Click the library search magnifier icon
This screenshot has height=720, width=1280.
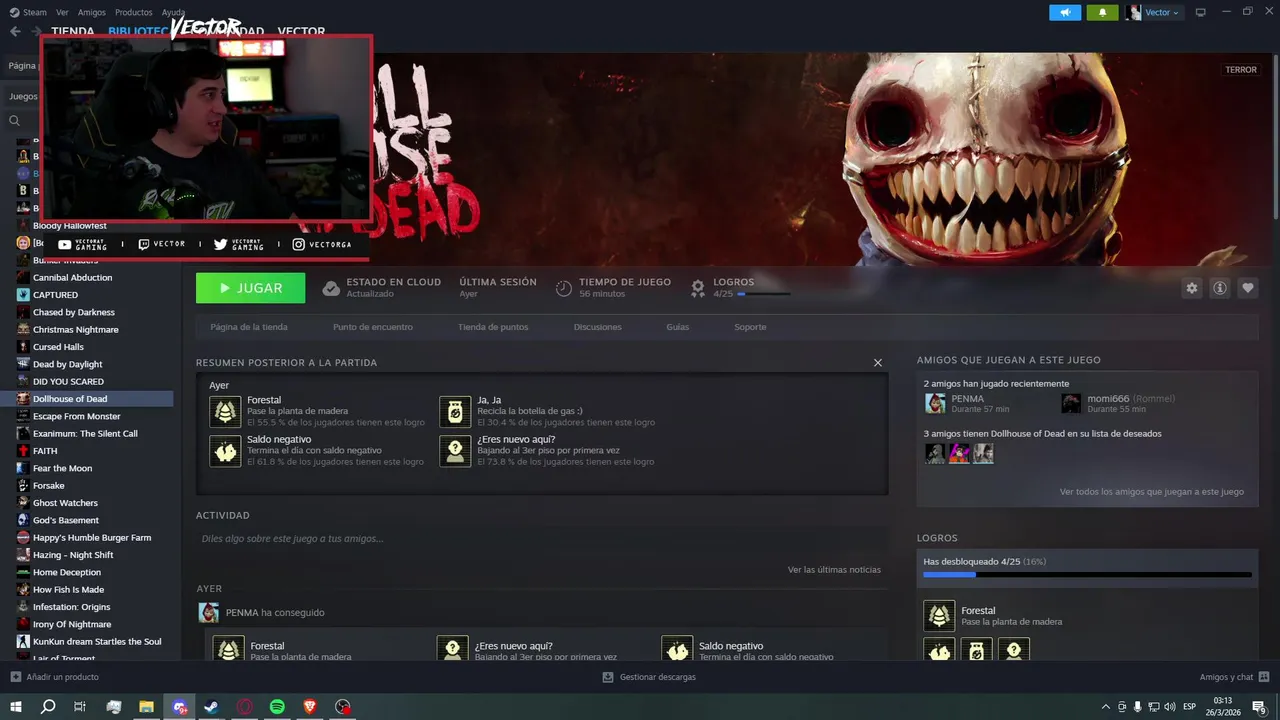click(x=15, y=121)
